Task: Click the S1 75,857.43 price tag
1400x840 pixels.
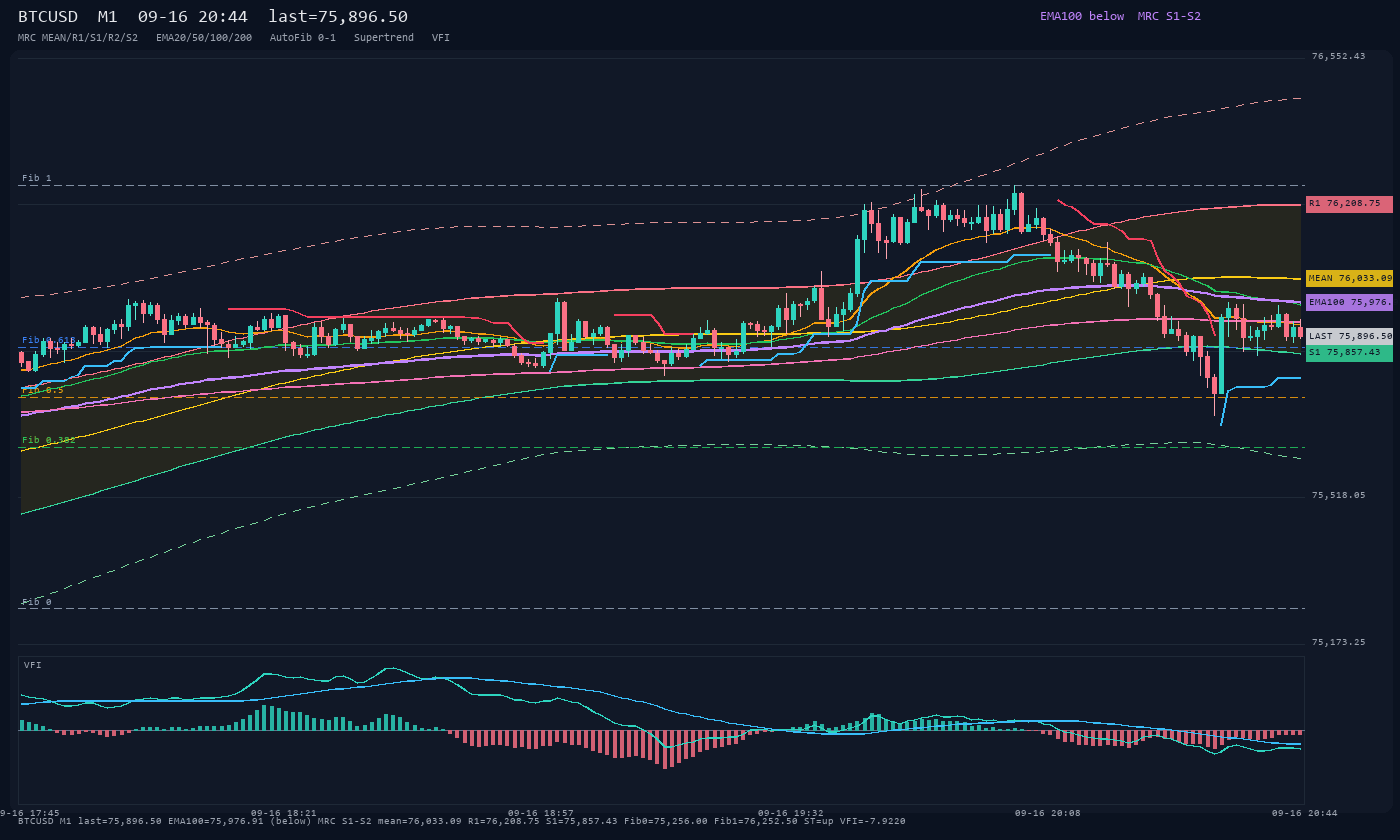Action: click(x=1349, y=353)
